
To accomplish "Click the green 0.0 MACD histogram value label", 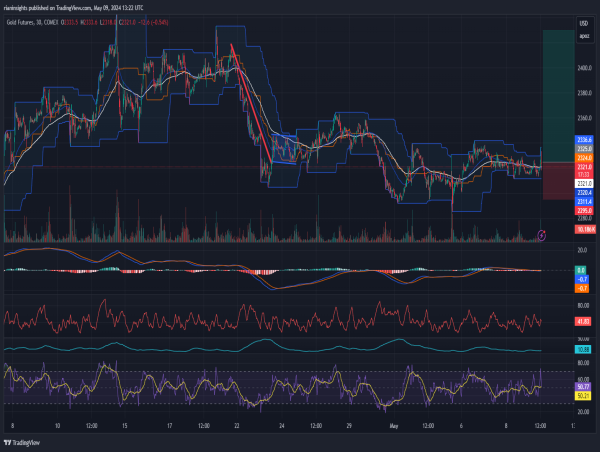I will point(581,270).
